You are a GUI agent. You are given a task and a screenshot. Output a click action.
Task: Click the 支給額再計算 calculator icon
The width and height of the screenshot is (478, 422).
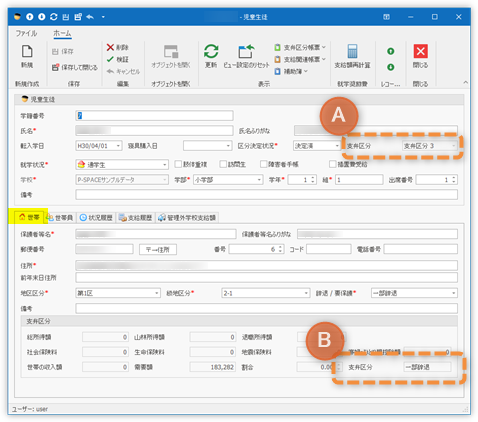pos(352,51)
